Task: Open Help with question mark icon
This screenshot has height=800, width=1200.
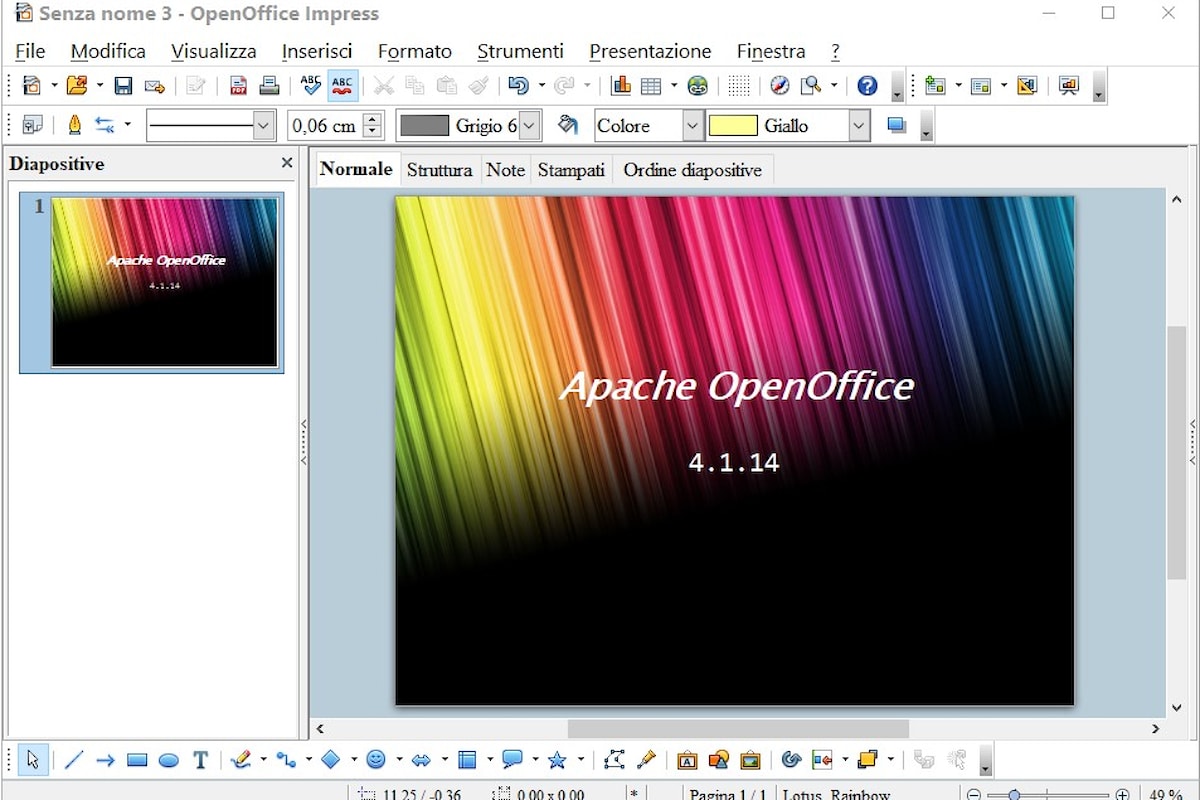Action: pos(867,86)
